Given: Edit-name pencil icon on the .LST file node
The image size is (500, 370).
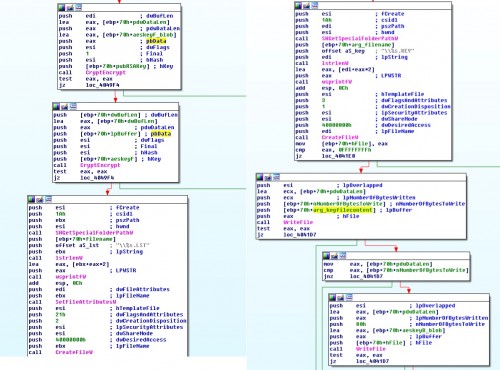Looking at the screenshot, I should [x=40, y=199].
